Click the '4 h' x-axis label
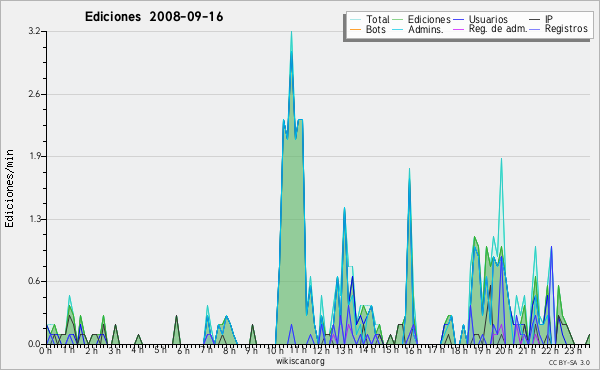Screen dimensions: 600x370 [x=137, y=350]
